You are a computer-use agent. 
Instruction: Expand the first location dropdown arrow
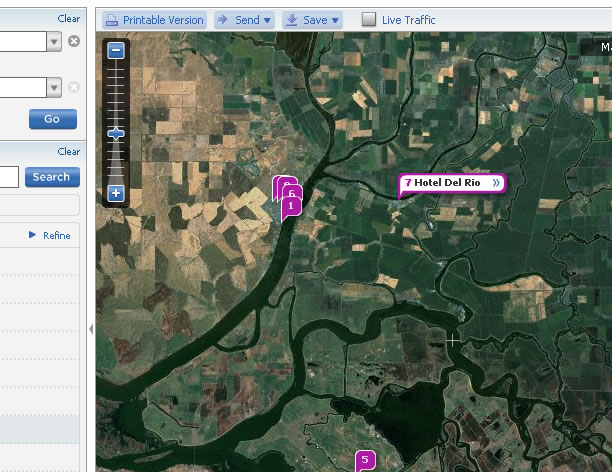pos(54,41)
